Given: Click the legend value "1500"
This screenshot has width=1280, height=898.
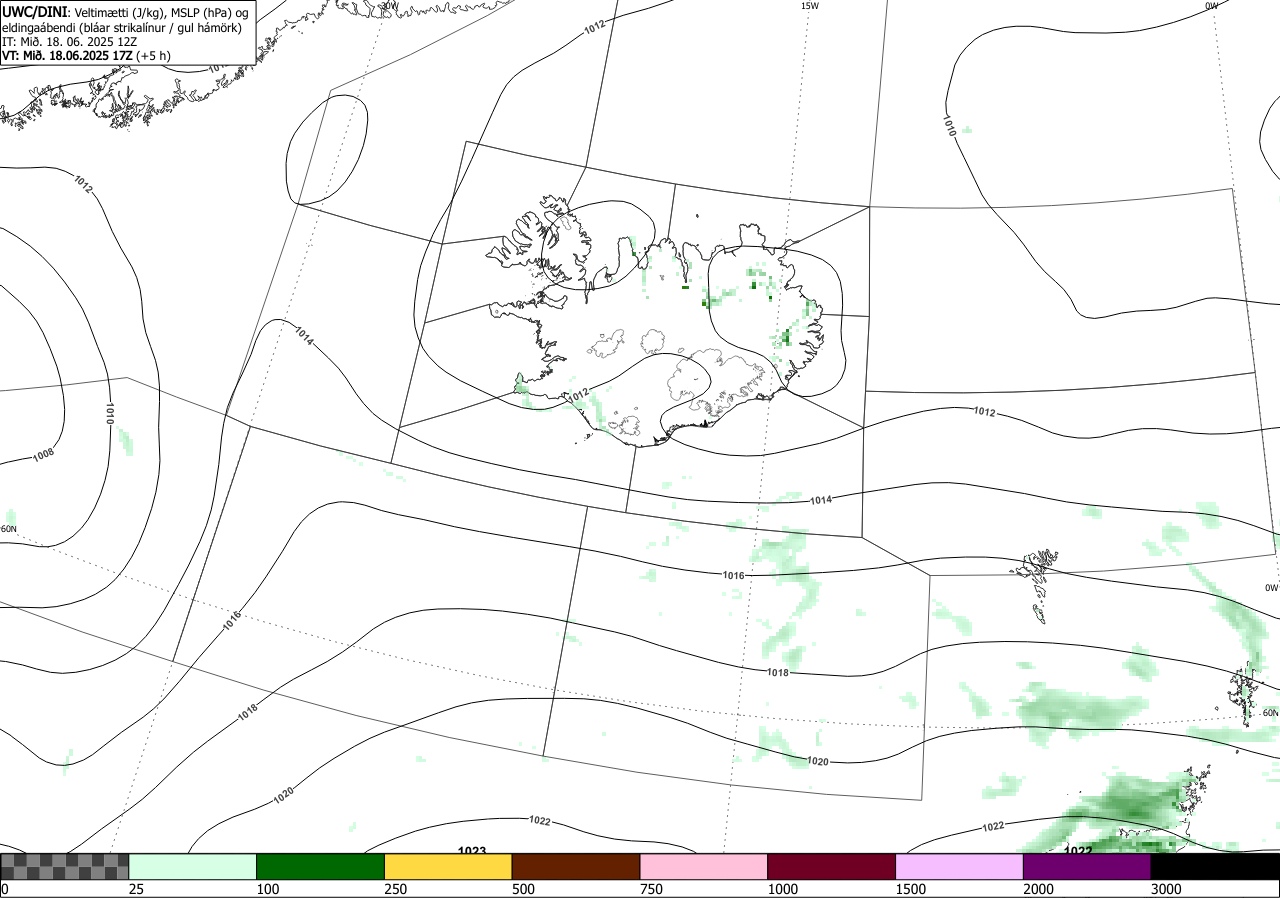Looking at the screenshot, I should [911, 889].
